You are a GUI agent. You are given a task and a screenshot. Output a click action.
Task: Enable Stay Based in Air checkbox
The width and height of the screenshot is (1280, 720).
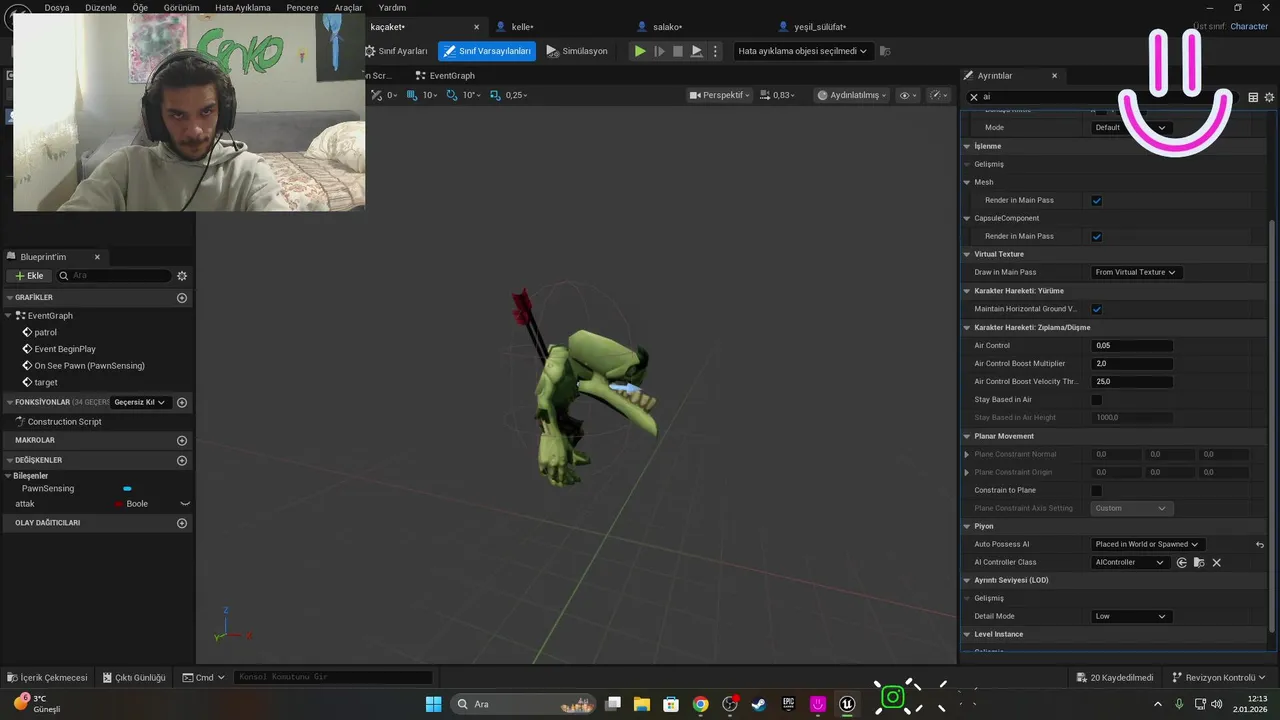pos(1097,399)
